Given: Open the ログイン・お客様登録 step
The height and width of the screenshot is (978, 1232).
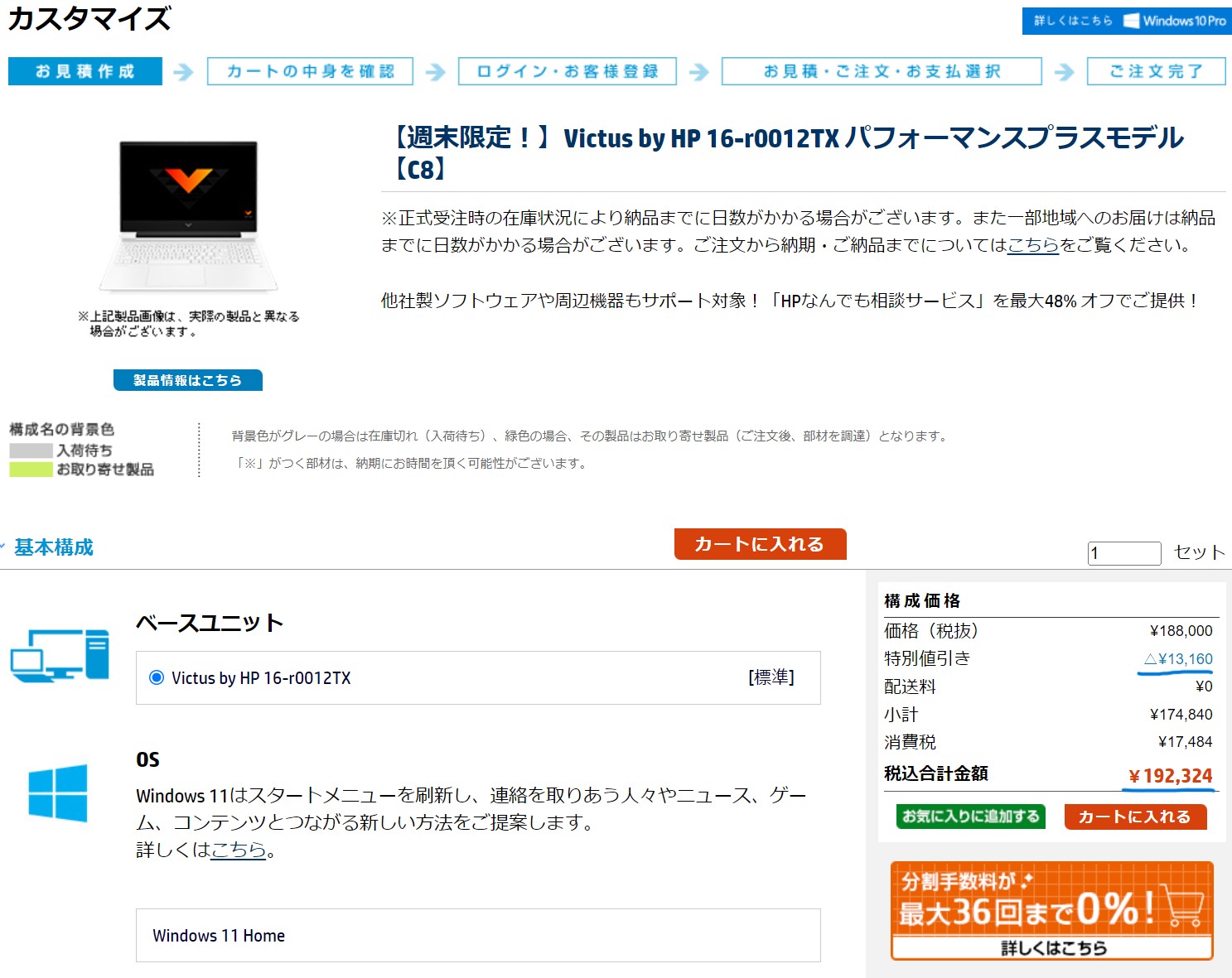Looking at the screenshot, I should tap(568, 71).
